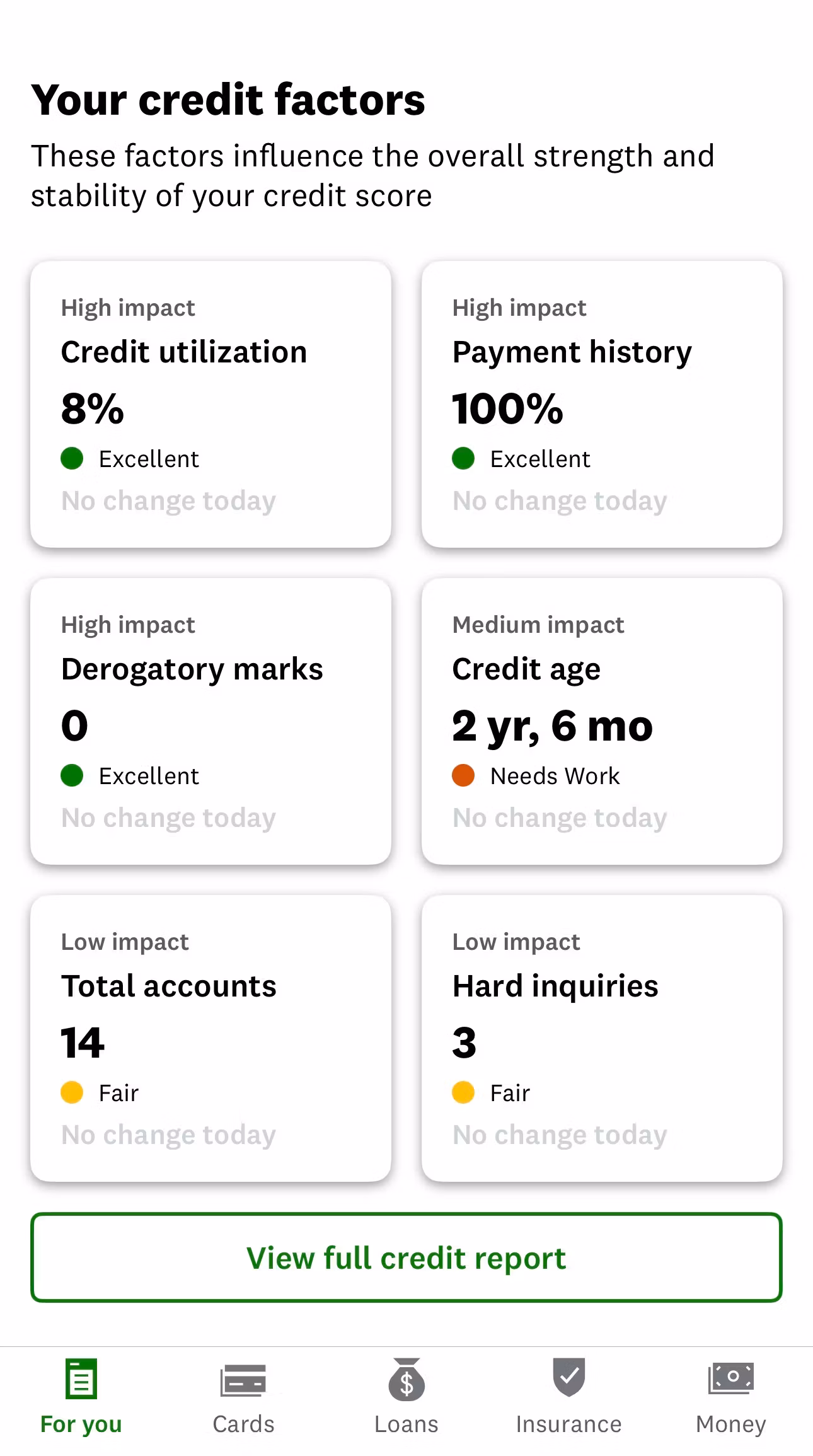This screenshot has height=1456, width=813.
Task: Tap the 8% utilization value
Action: (x=93, y=408)
